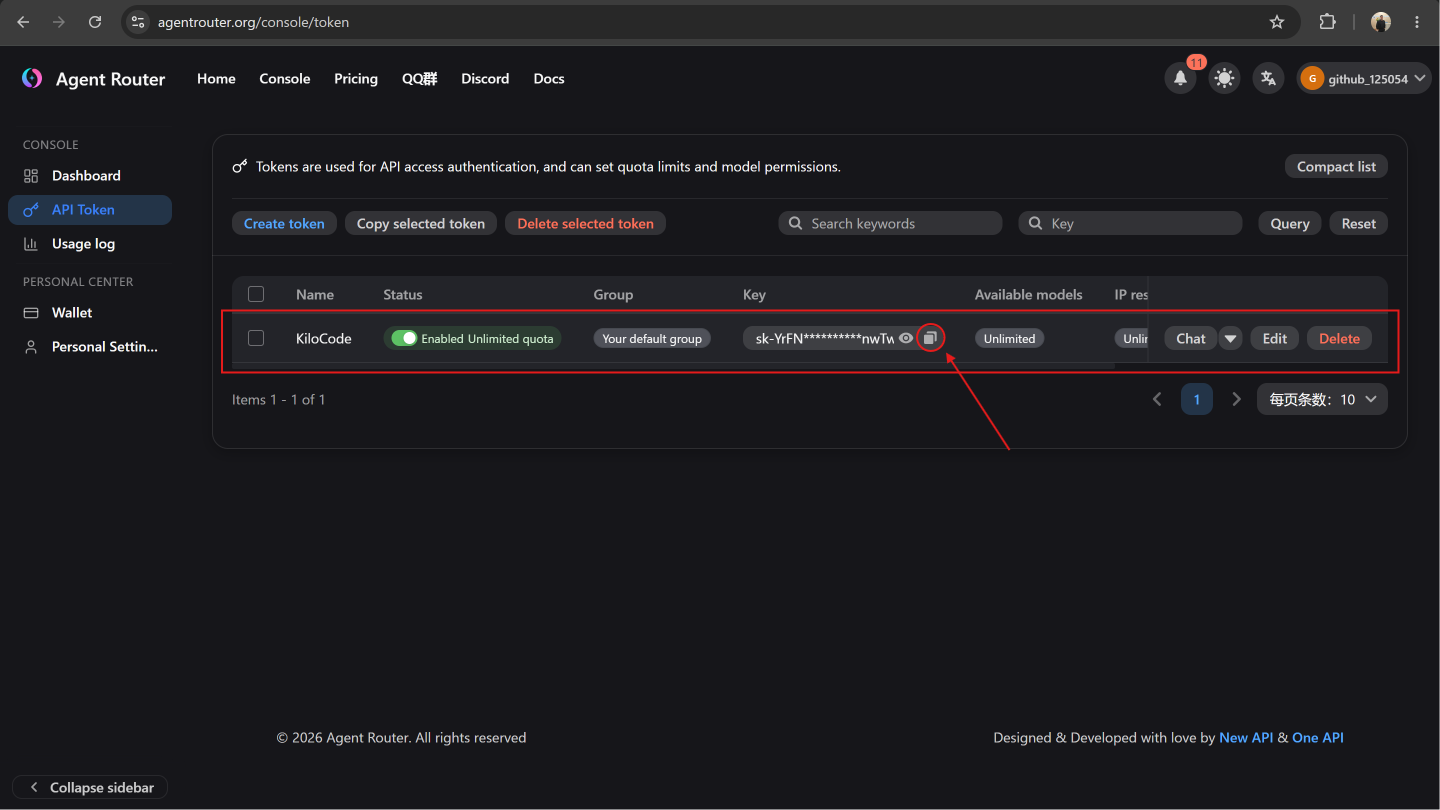Image resolution: width=1440 pixels, height=810 pixels.
Task: Click the Group column header
Action: [613, 295]
